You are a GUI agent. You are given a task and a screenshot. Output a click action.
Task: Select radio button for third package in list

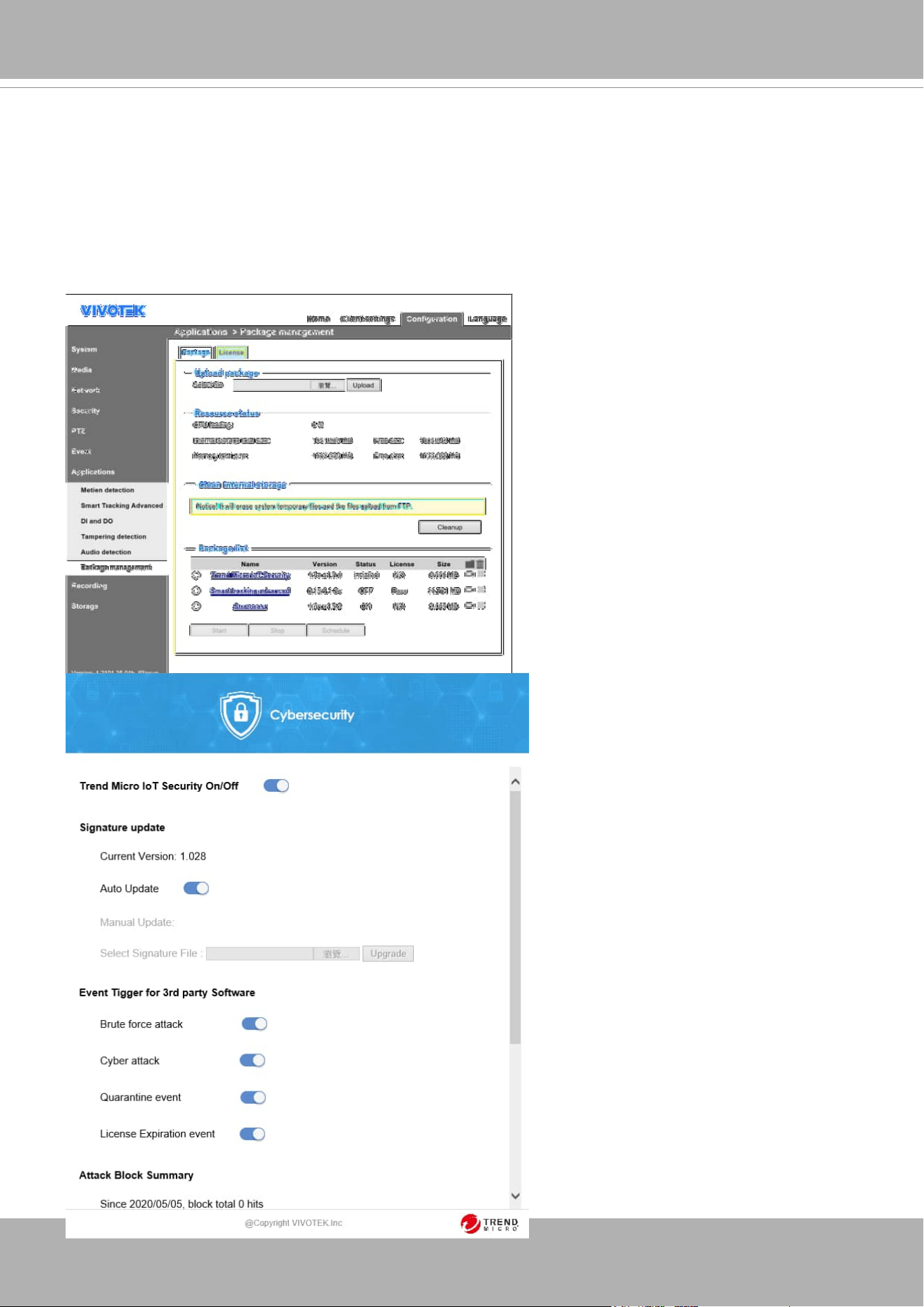click(196, 606)
